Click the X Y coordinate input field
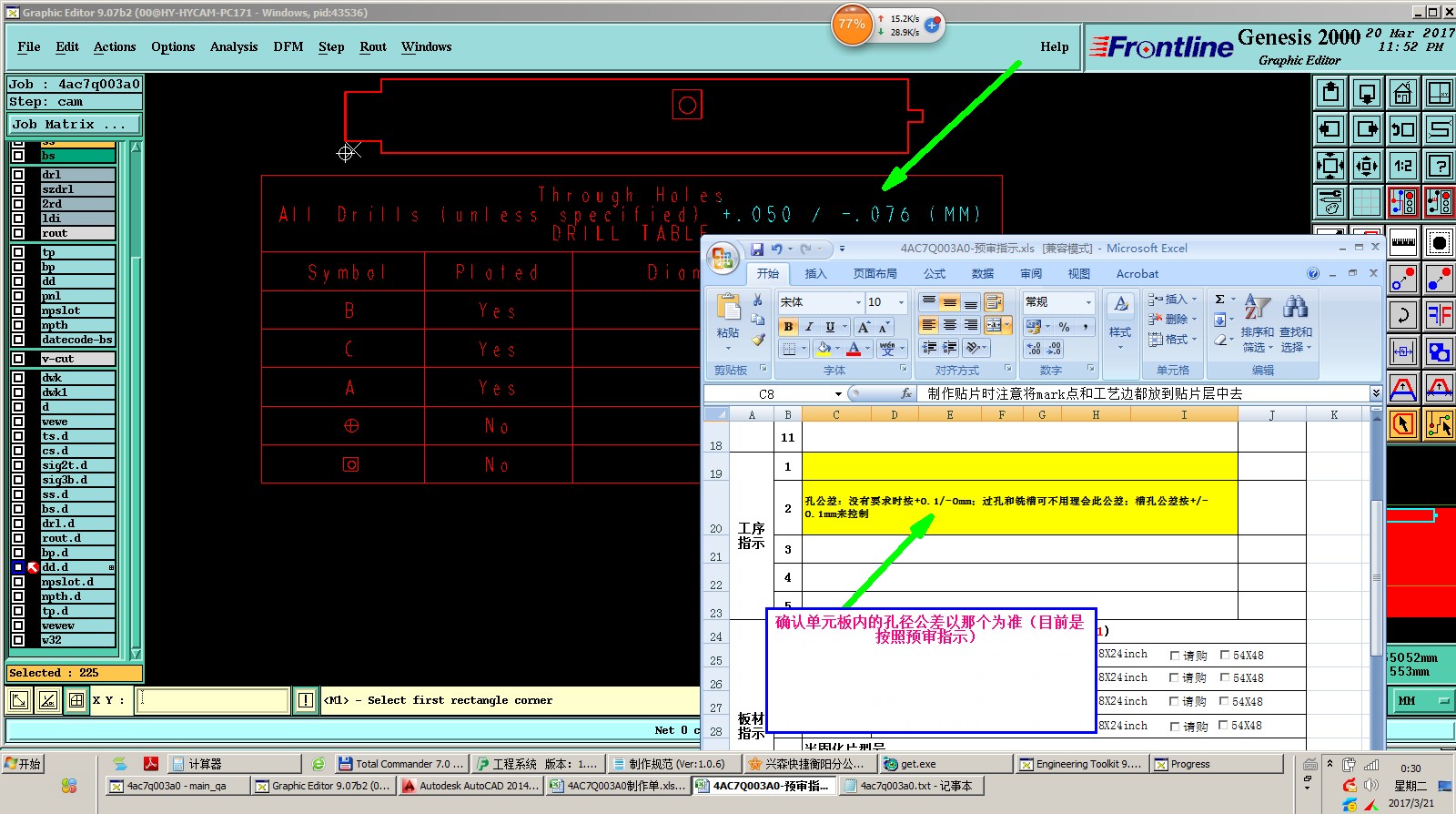The height and width of the screenshot is (814, 1456). click(213, 700)
